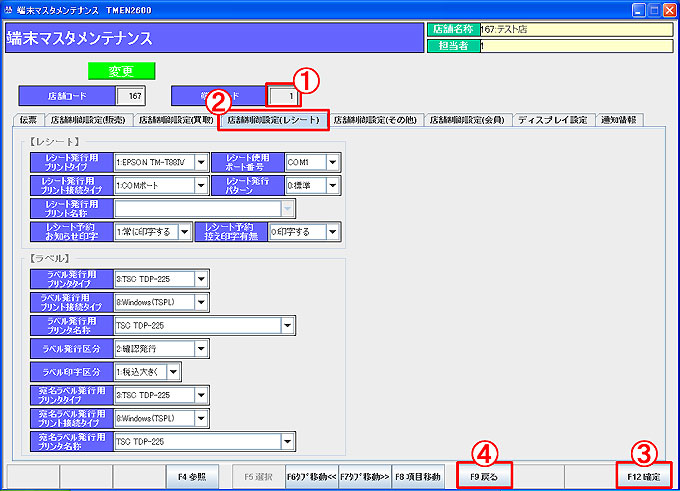
Task: Switch to the 伝票 tab
Action: pyautogui.click(x=28, y=120)
